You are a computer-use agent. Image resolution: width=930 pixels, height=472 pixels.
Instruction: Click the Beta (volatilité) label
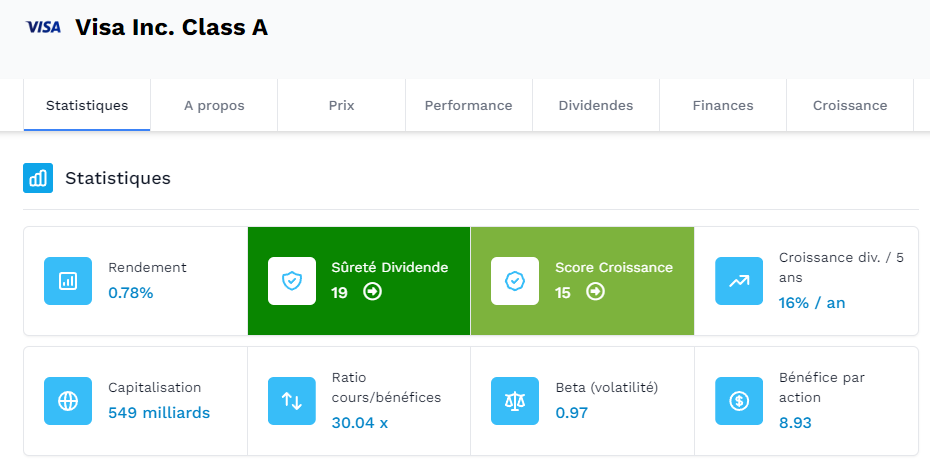tap(607, 387)
